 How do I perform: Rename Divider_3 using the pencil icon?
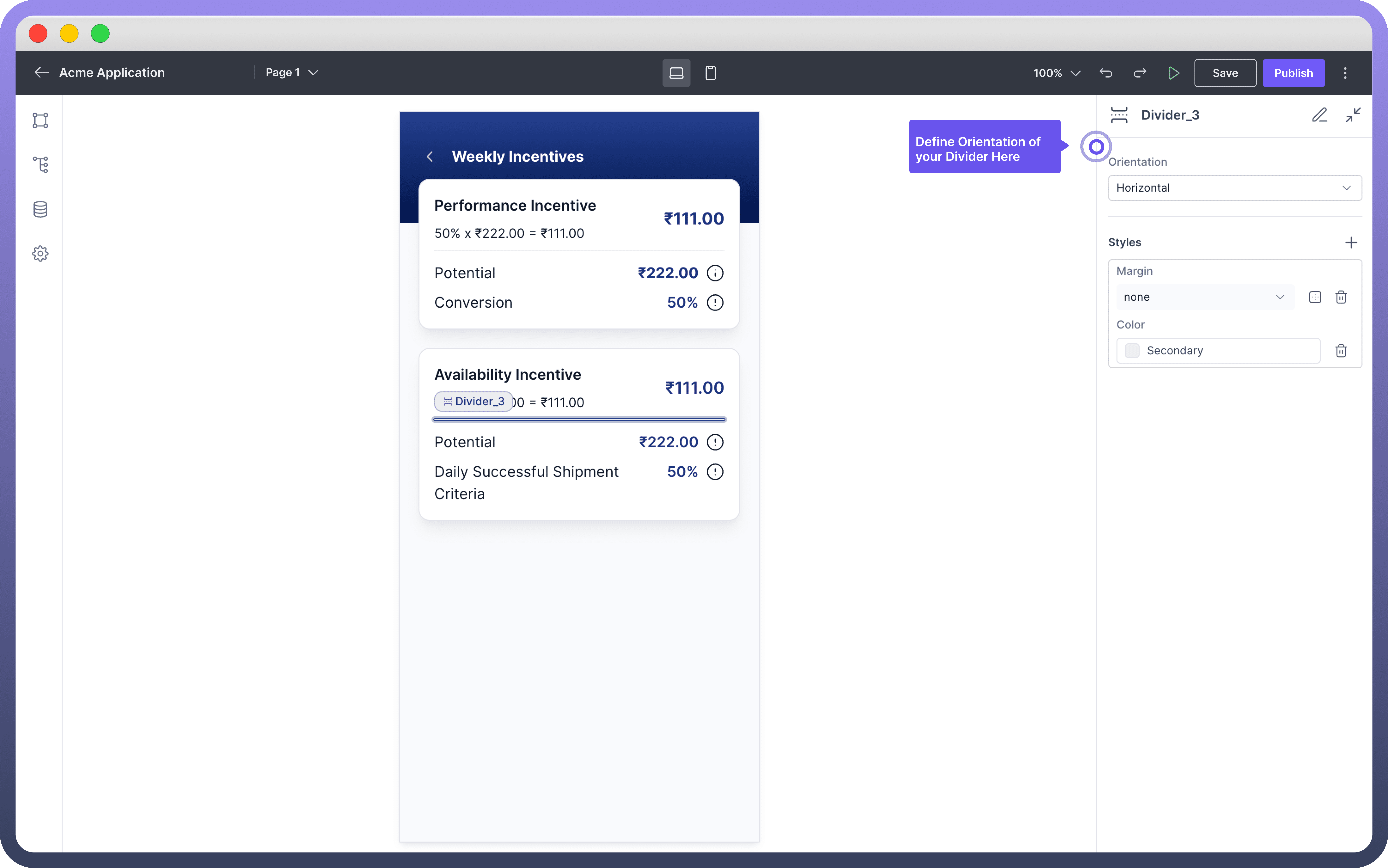tap(1320, 115)
